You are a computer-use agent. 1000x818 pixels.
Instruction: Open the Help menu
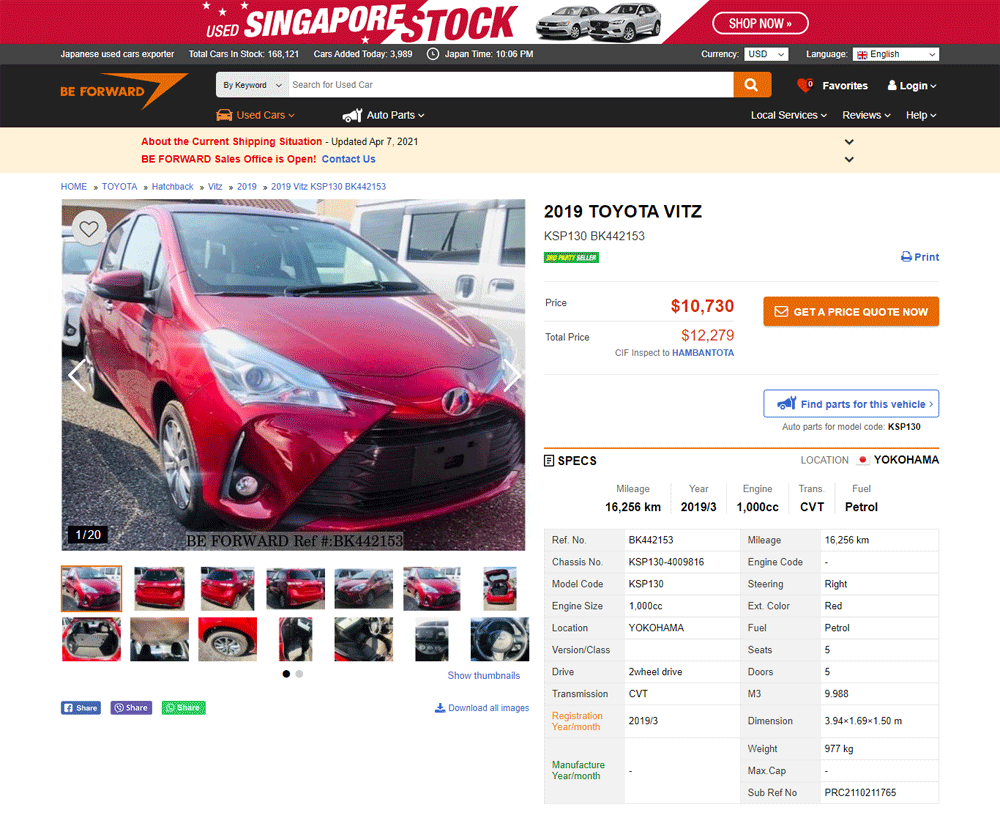coord(921,115)
